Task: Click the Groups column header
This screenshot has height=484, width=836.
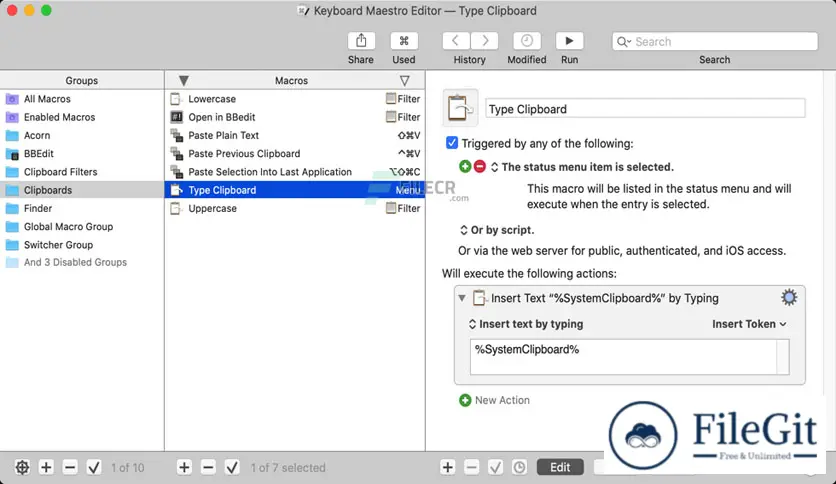Action: click(x=82, y=80)
